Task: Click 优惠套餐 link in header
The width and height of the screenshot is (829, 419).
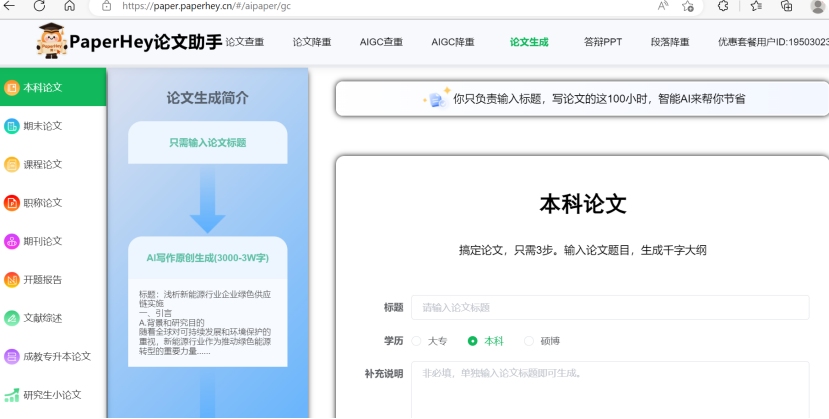Action: coord(737,42)
